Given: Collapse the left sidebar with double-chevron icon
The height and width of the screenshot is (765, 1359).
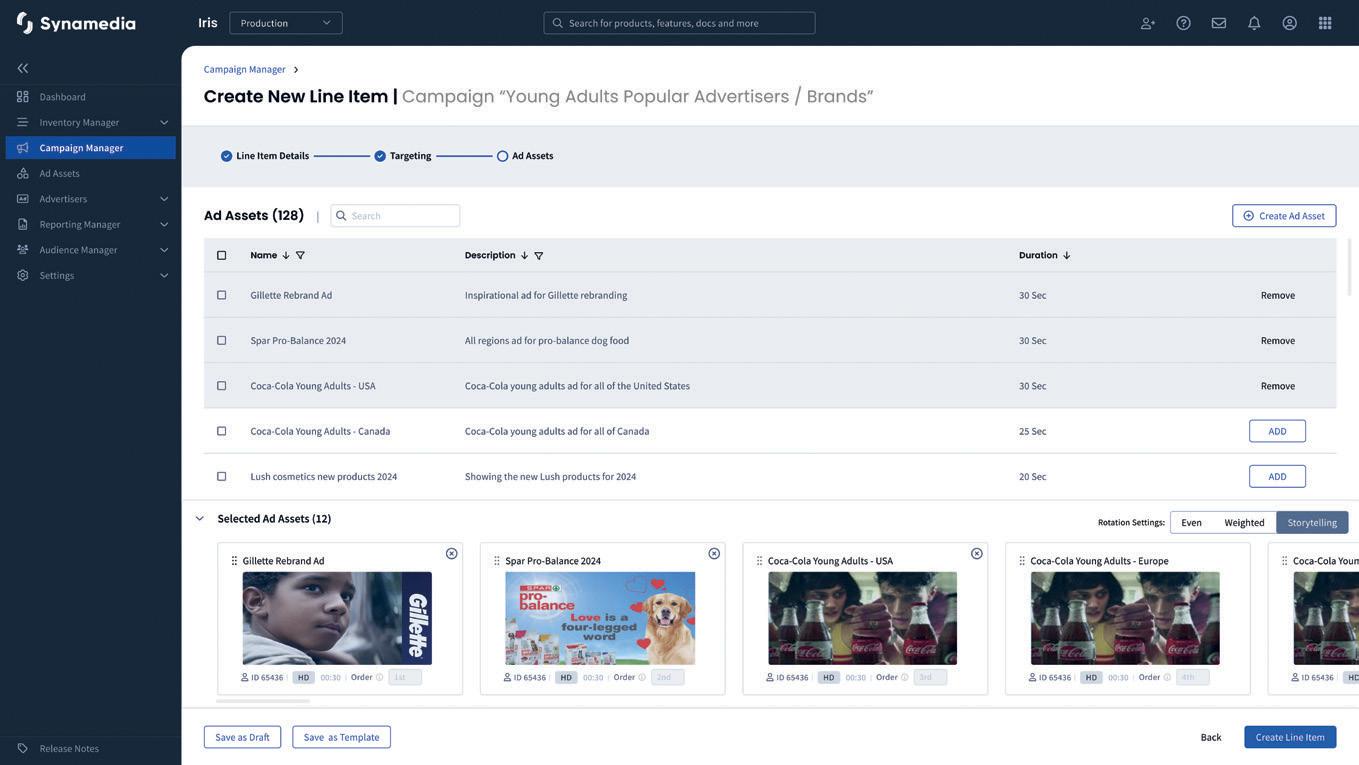Looking at the screenshot, I should pyautogui.click(x=23, y=68).
